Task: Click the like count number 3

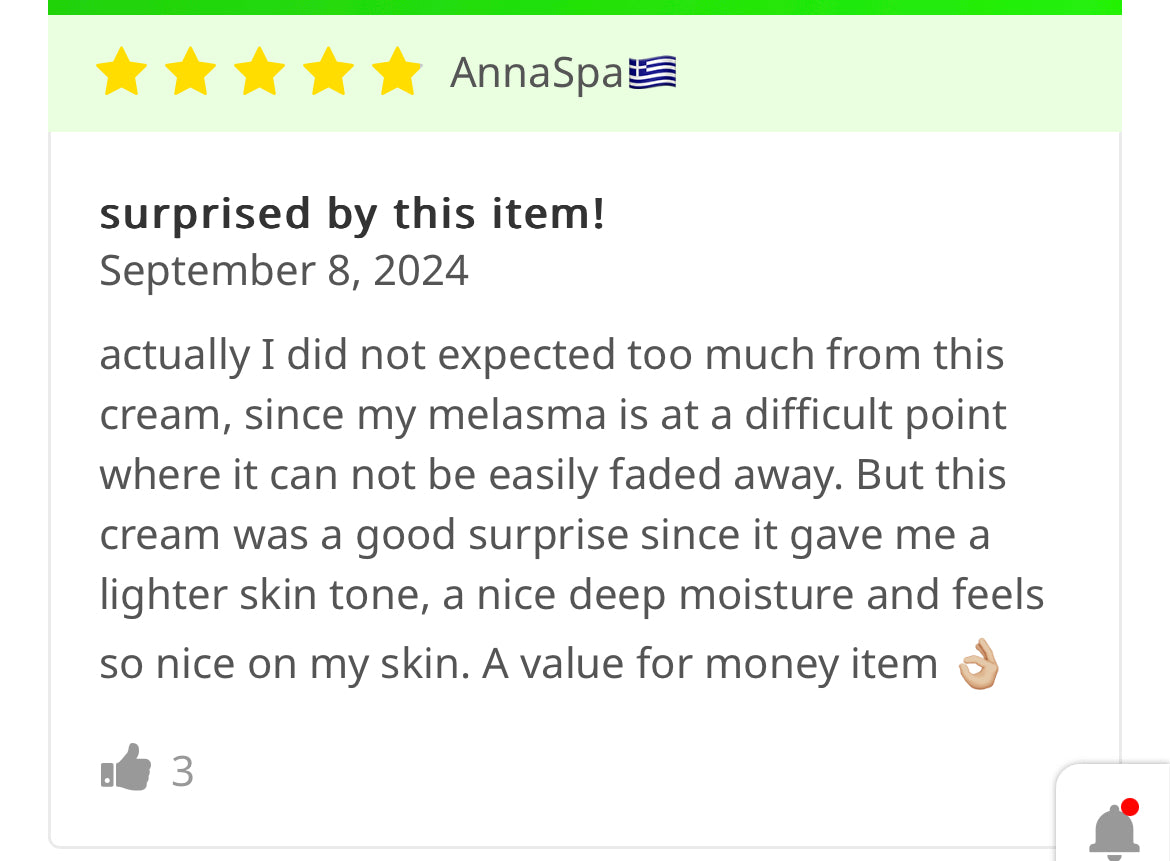Action: (x=182, y=771)
